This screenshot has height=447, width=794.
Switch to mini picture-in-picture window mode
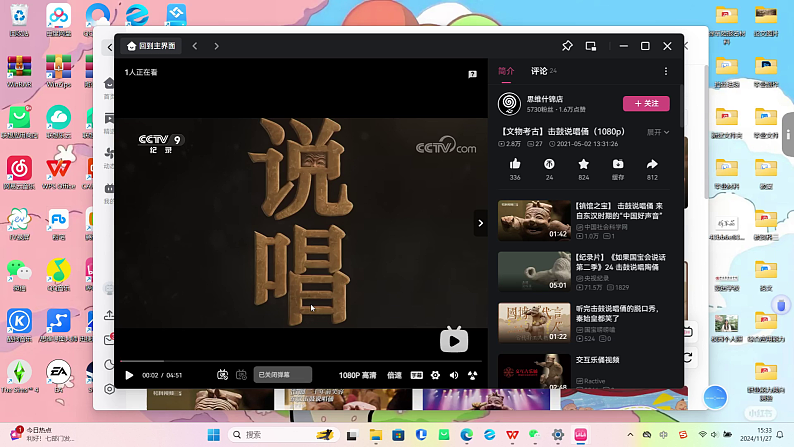pyautogui.click(x=590, y=46)
